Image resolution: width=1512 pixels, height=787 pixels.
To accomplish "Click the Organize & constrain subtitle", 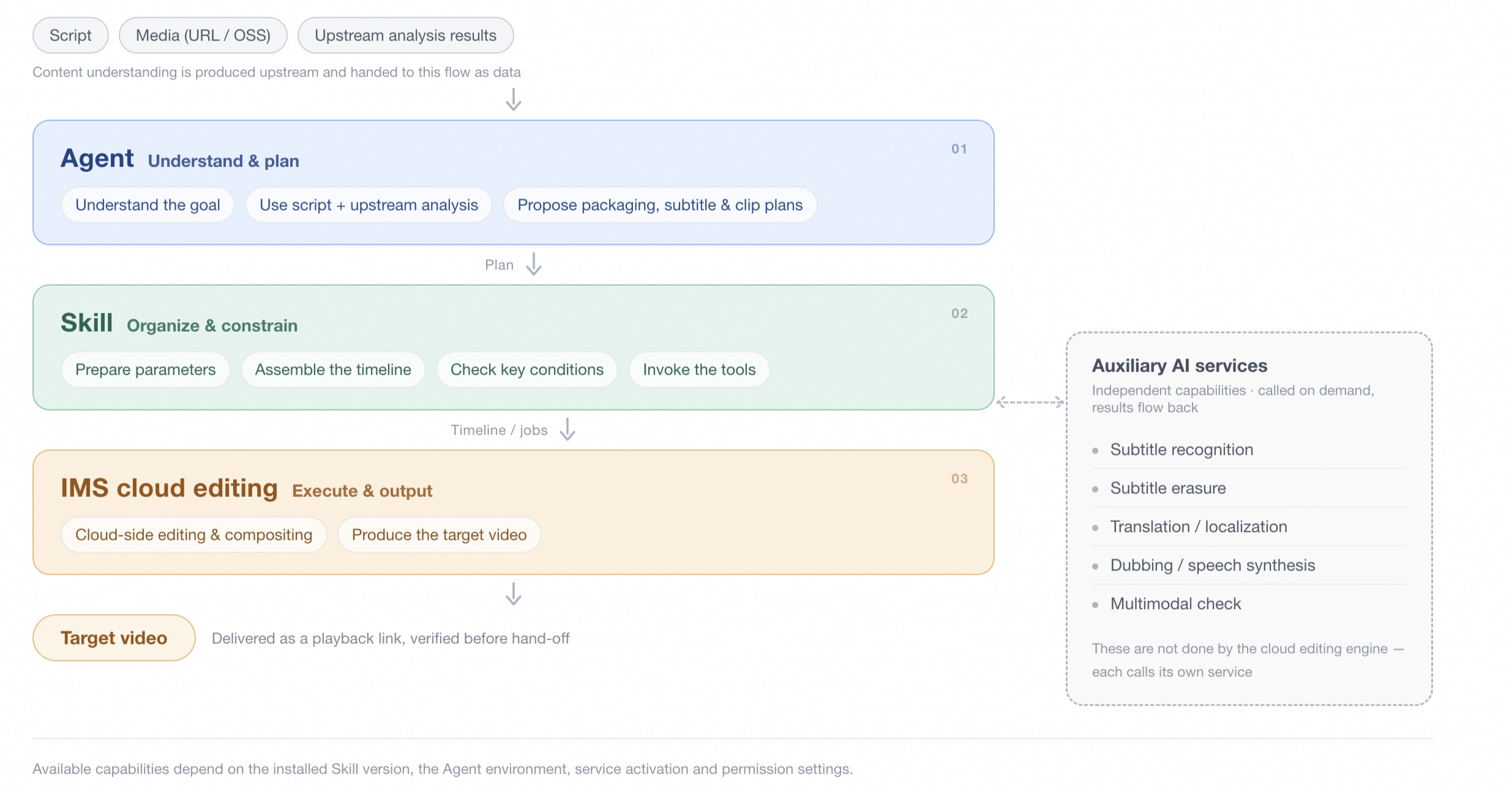I will click(x=212, y=326).
